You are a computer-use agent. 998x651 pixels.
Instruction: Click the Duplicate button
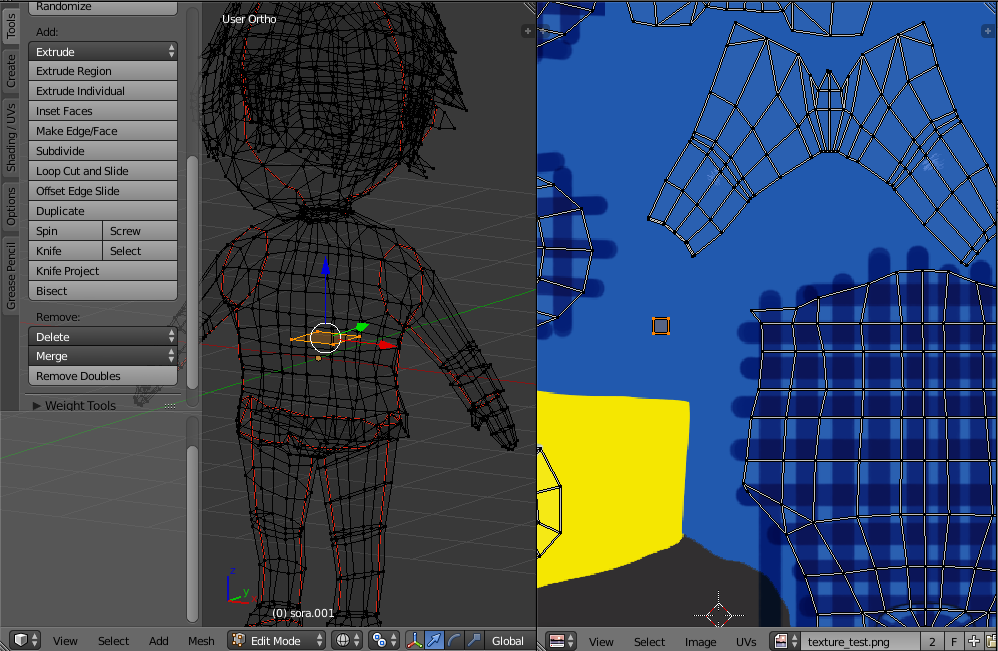click(x=103, y=211)
